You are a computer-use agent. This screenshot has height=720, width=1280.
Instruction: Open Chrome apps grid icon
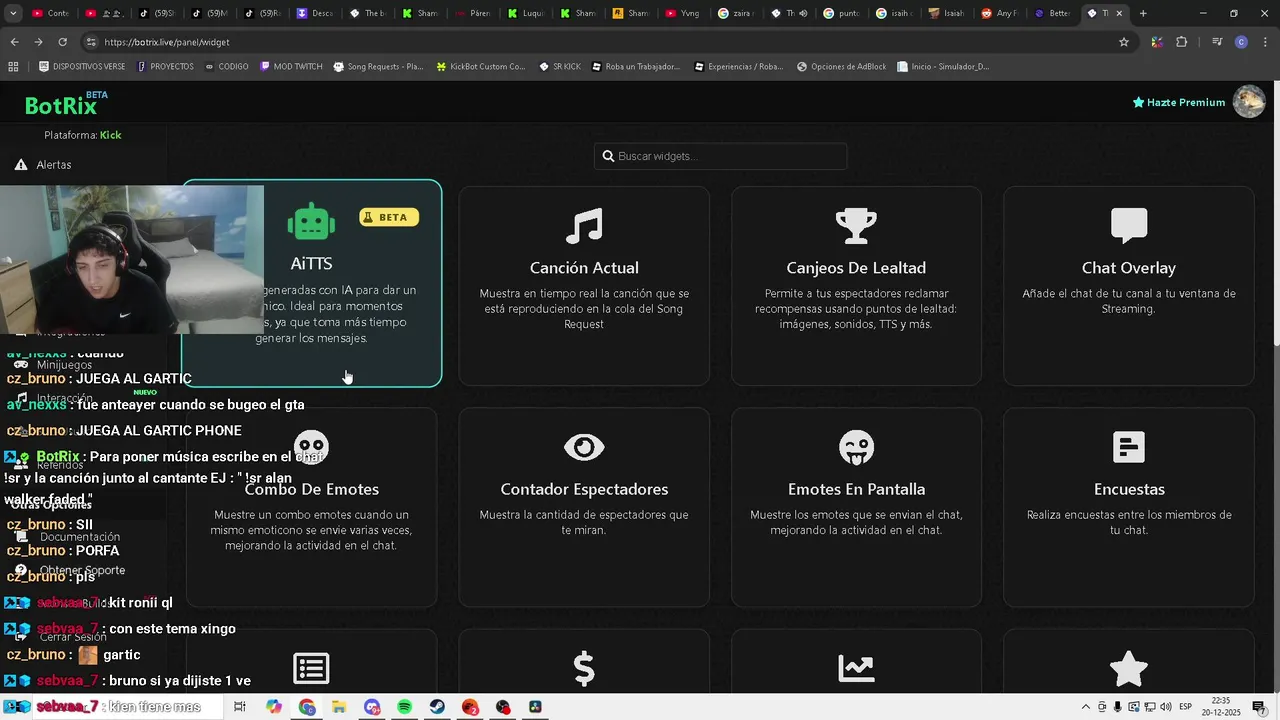click(x=13, y=67)
